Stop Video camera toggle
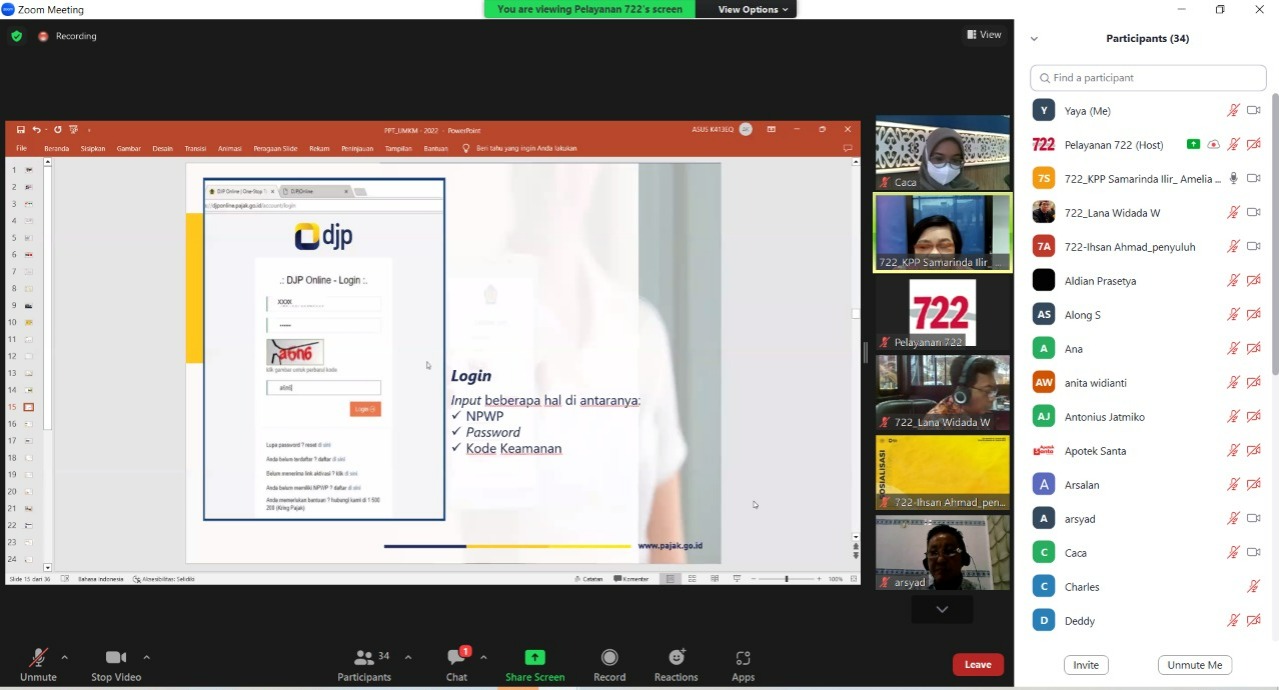1279x690 pixels. [116, 658]
